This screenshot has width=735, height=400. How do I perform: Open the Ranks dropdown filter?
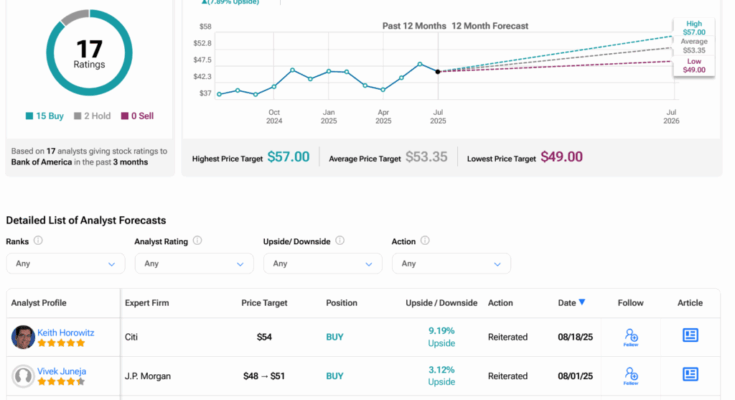click(x=65, y=263)
